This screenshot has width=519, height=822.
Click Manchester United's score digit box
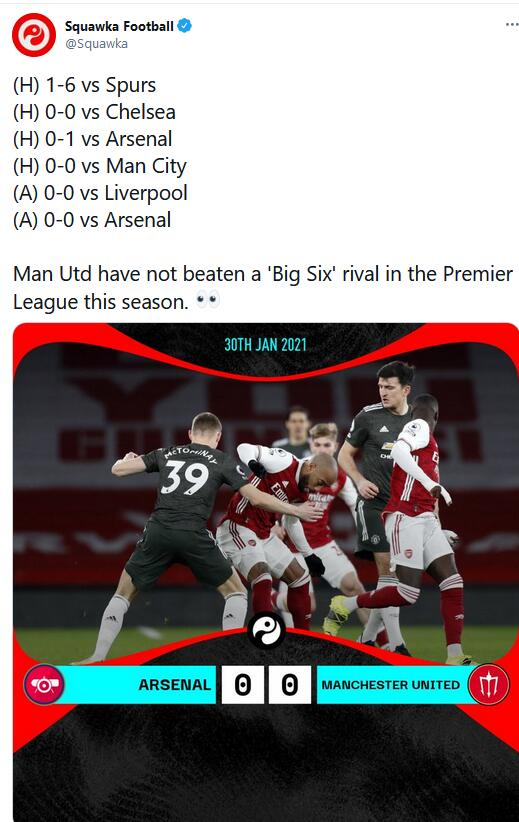[x=290, y=685]
